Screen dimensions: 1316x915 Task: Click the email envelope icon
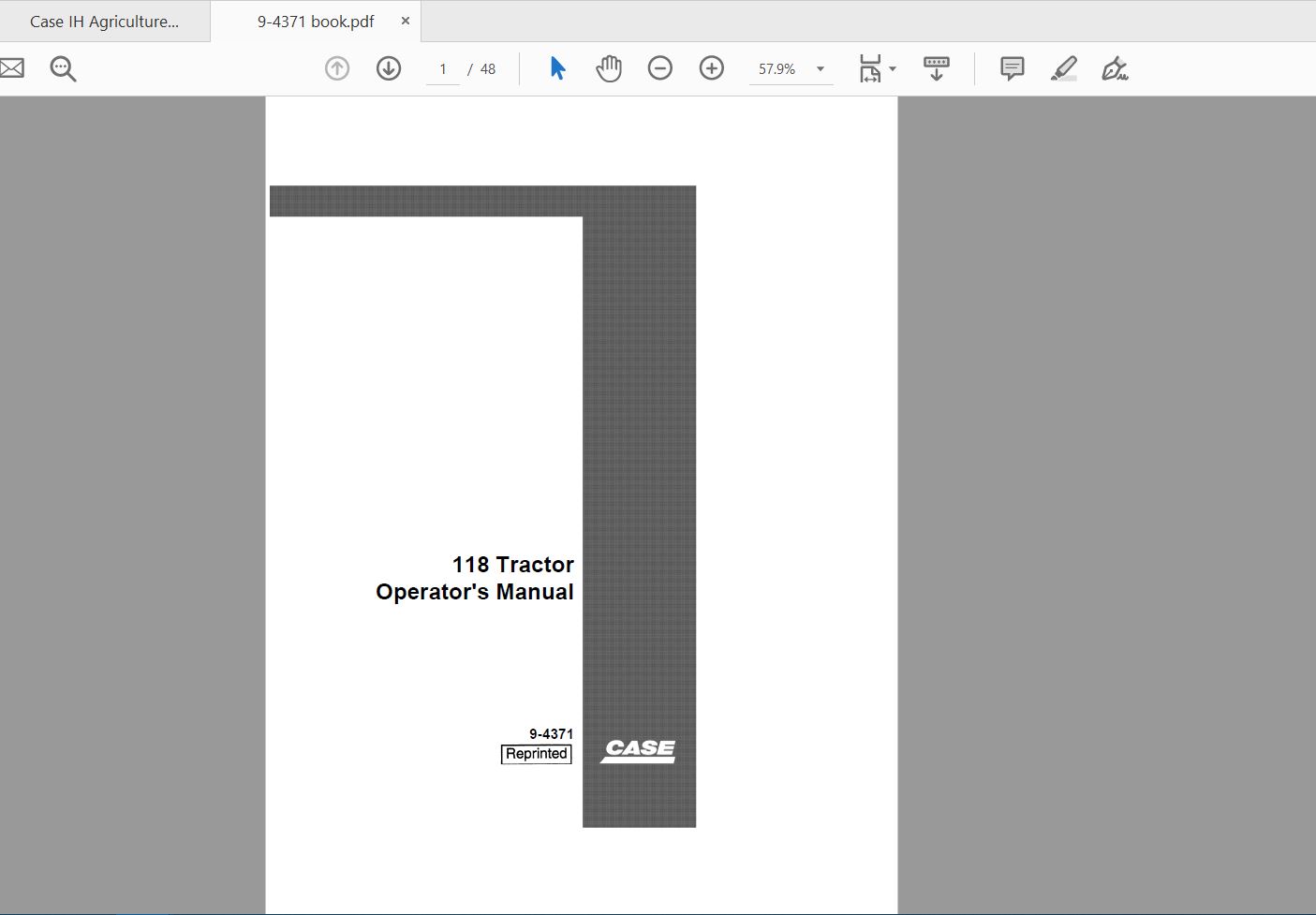tap(11, 68)
